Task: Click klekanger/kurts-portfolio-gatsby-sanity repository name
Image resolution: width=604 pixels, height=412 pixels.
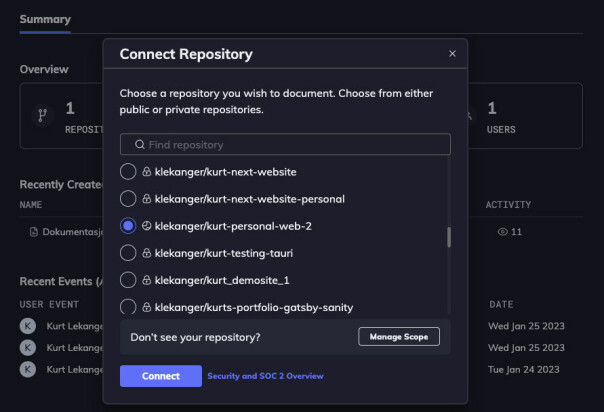Action: pyautogui.click(x=254, y=307)
